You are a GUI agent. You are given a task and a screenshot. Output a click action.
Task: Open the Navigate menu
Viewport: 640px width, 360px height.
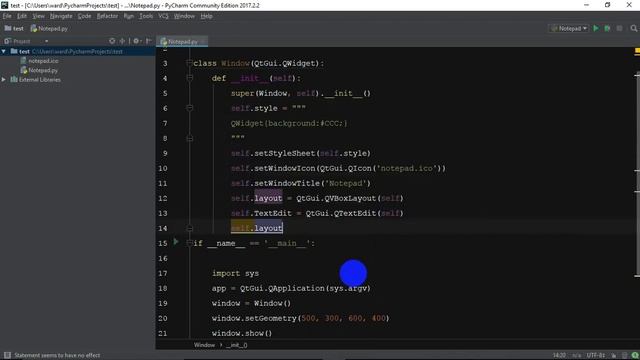tap(61, 16)
